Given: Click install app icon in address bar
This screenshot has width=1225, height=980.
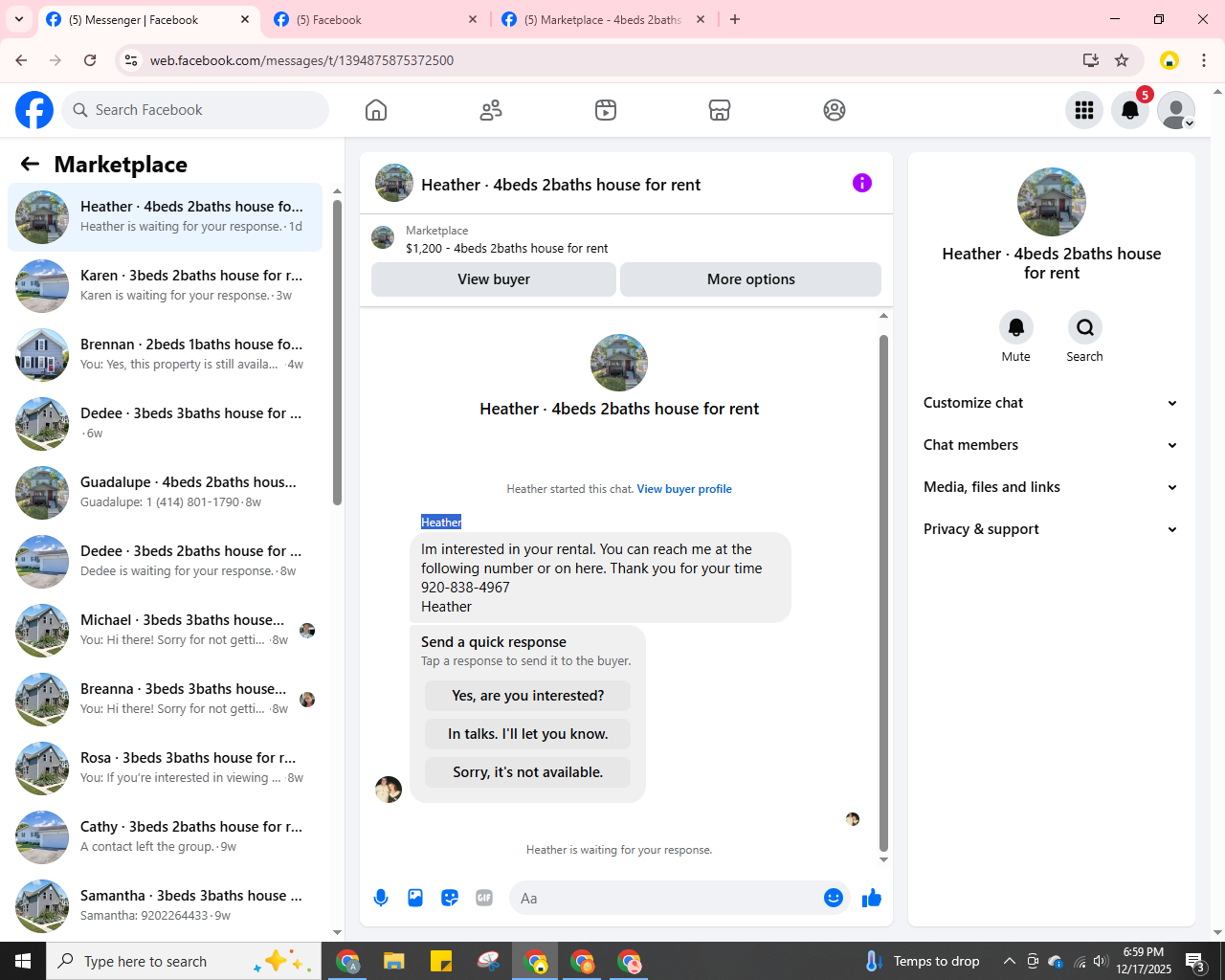Looking at the screenshot, I should [1091, 60].
